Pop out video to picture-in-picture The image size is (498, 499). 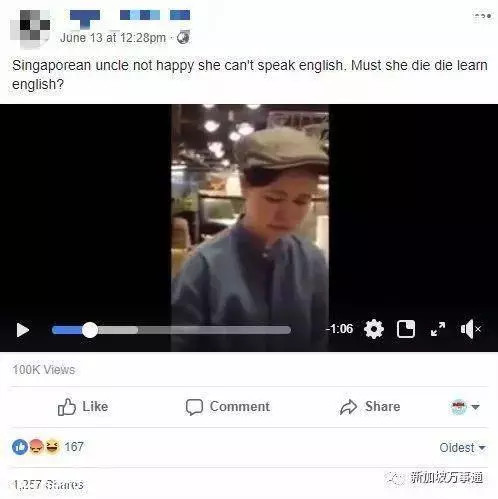tap(406, 329)
